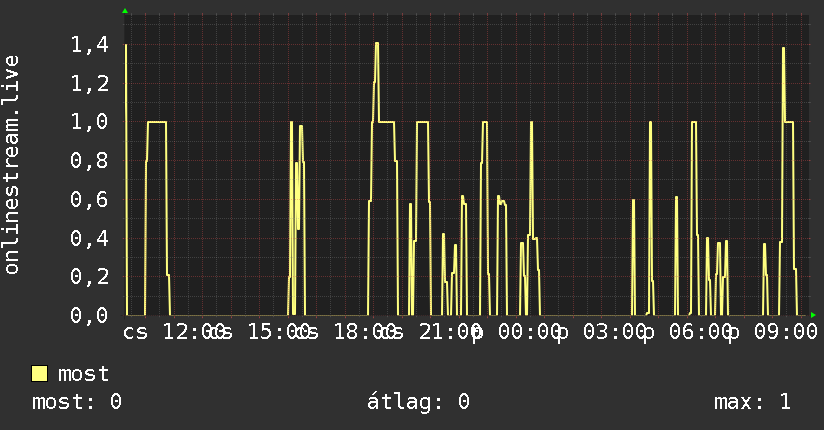Click the green arrow atop the y-axis
The height and width of the screenshot is (430, 824).
[x=125, y=11]
